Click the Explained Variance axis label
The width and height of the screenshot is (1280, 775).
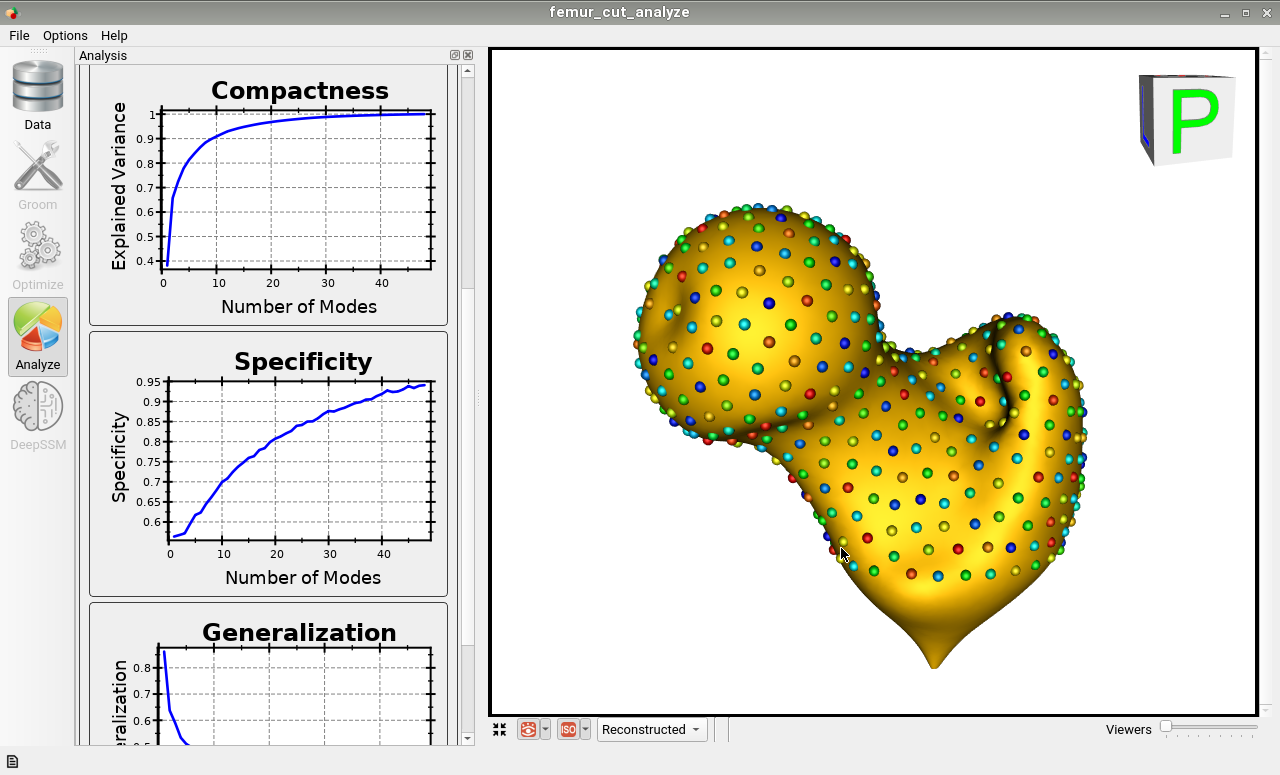(119, 186)
